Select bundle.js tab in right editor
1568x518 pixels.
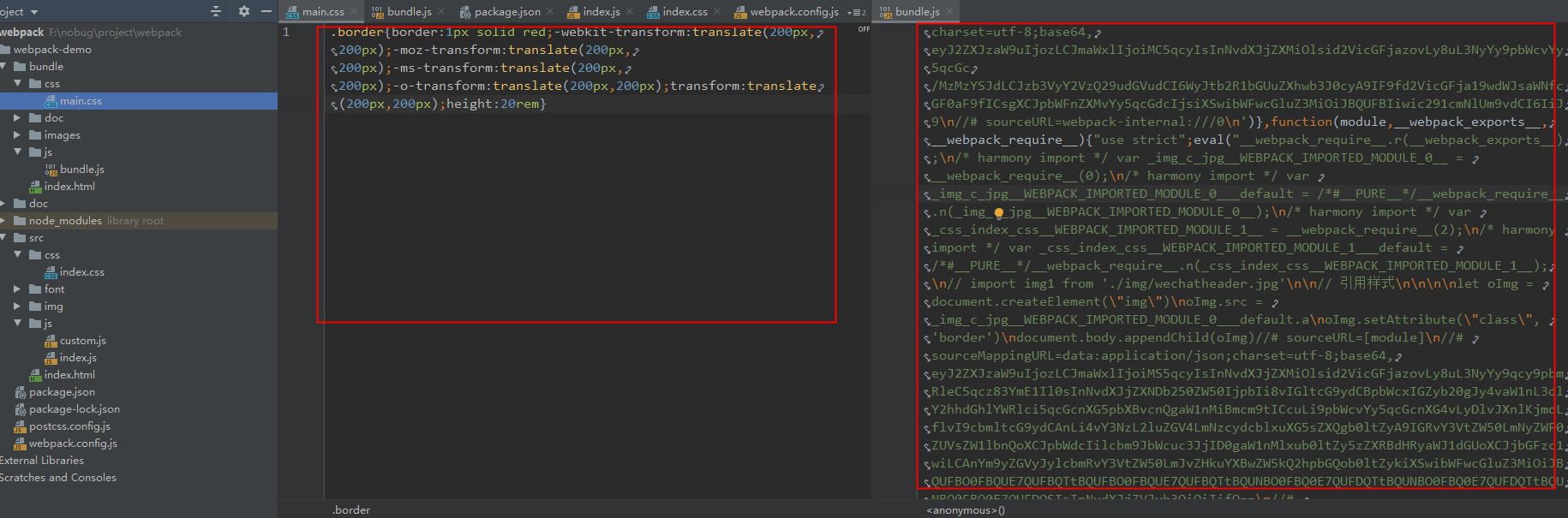pos(917,11)
